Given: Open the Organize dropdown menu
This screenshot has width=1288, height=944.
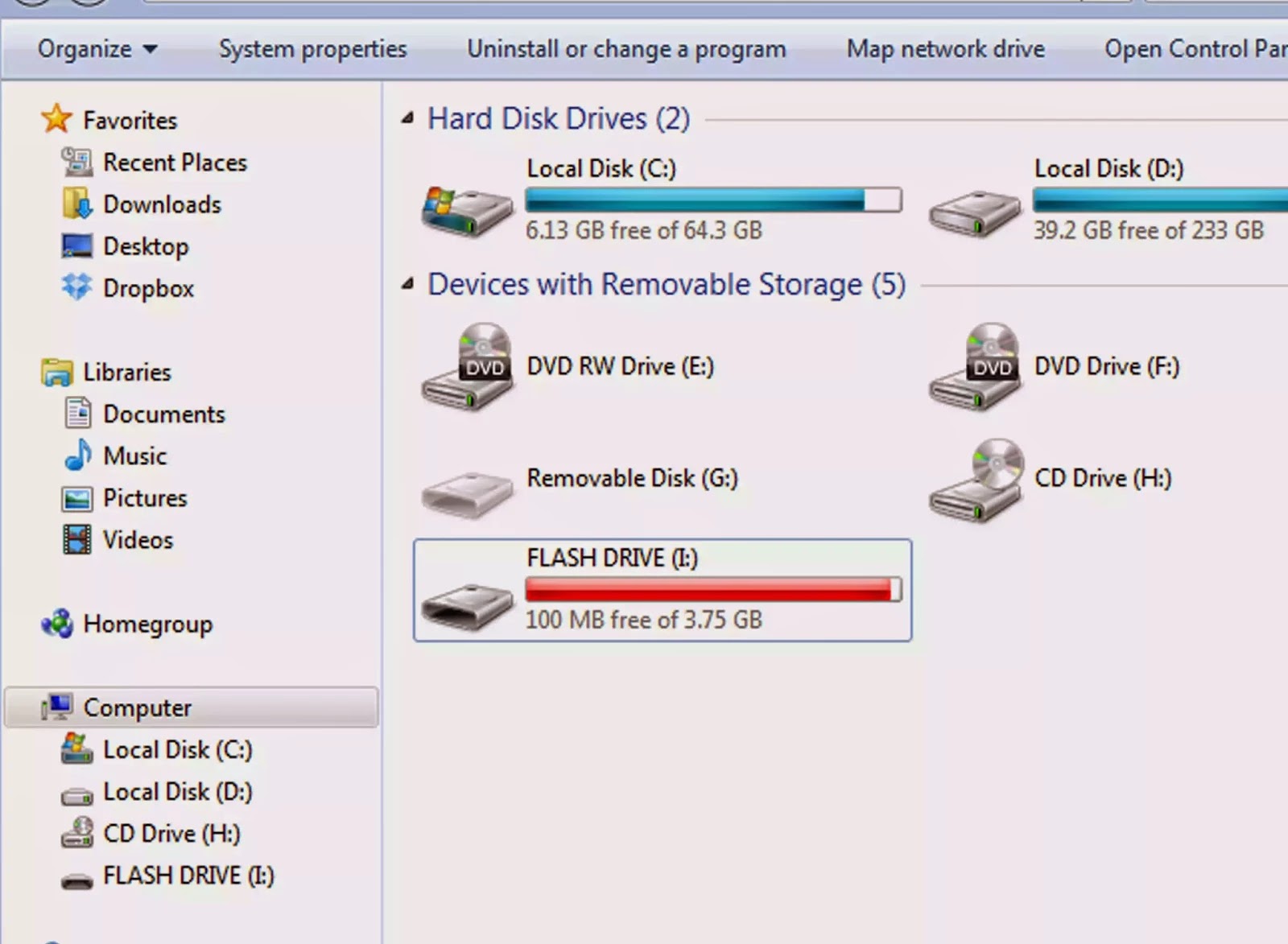Looking at the screenshot, I should click(x=97, y=49).
